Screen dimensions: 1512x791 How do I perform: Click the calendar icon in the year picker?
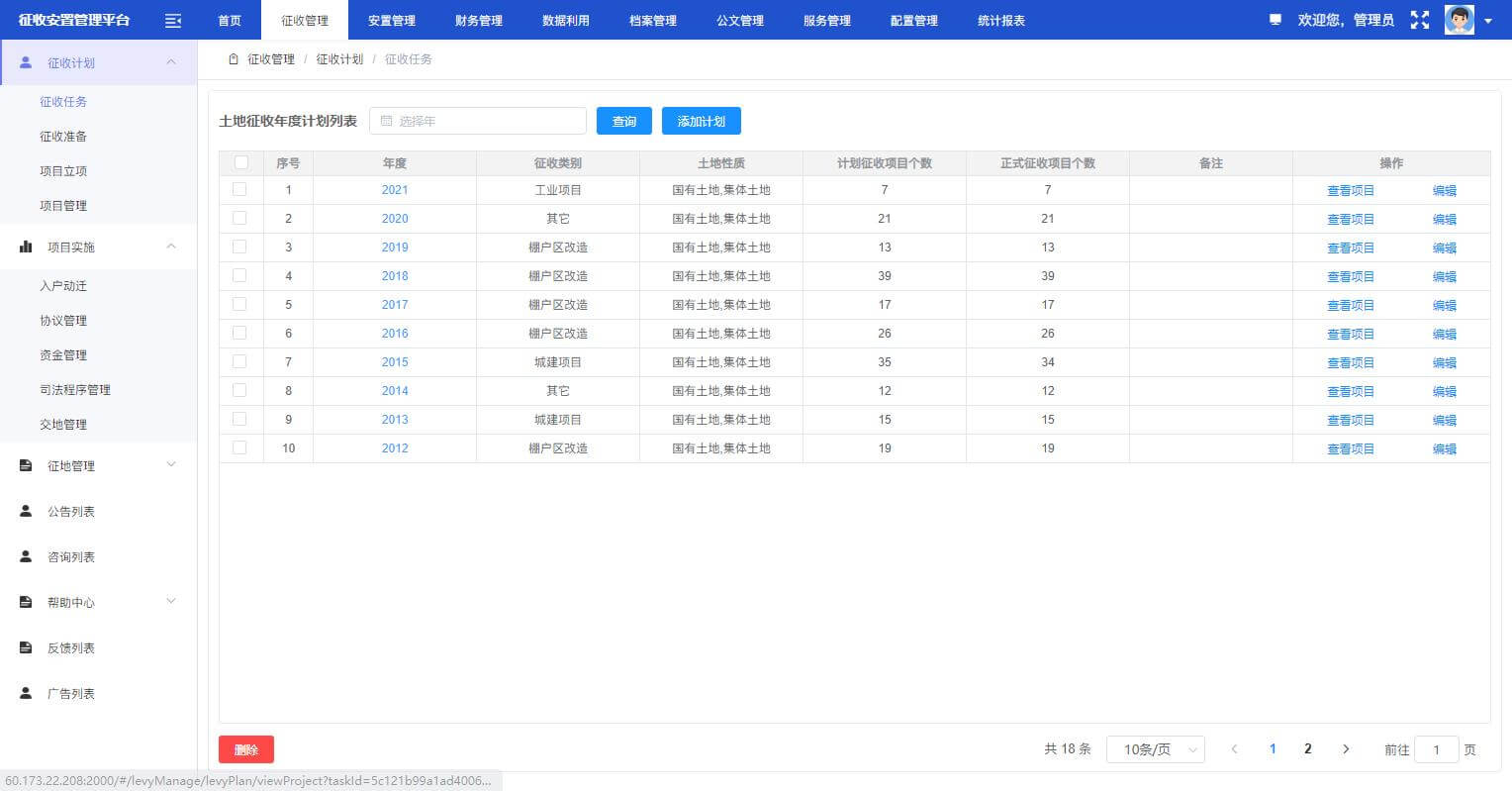387,120
